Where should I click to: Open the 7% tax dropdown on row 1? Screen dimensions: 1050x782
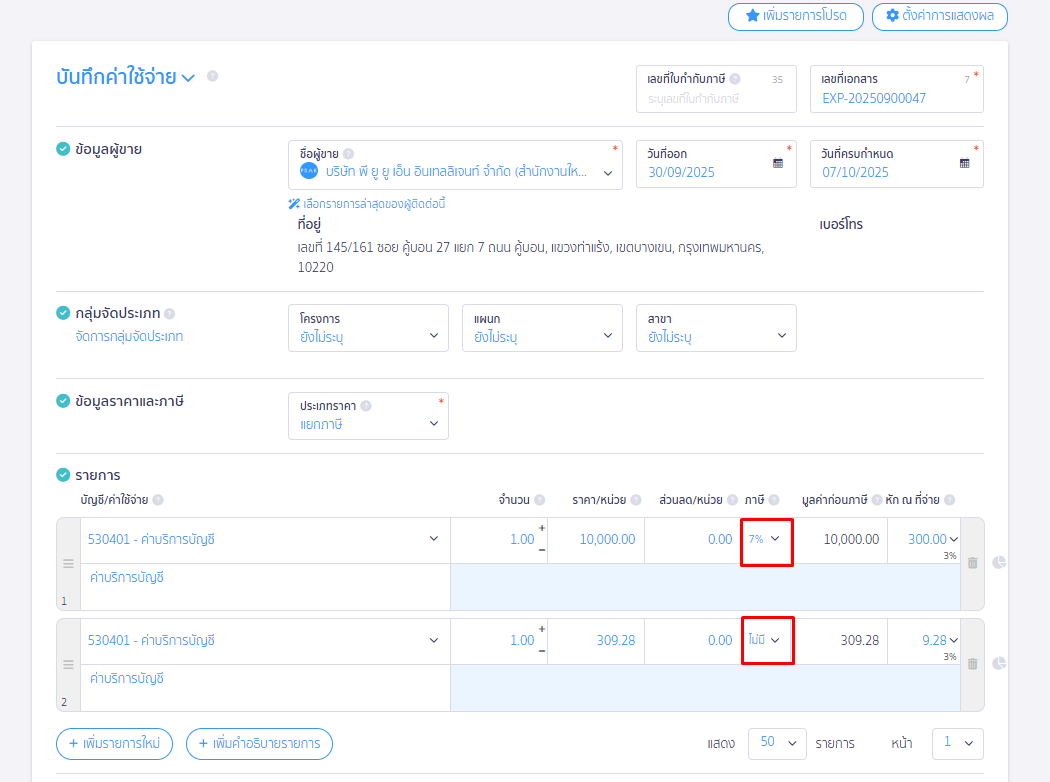[x=766, y=540]
